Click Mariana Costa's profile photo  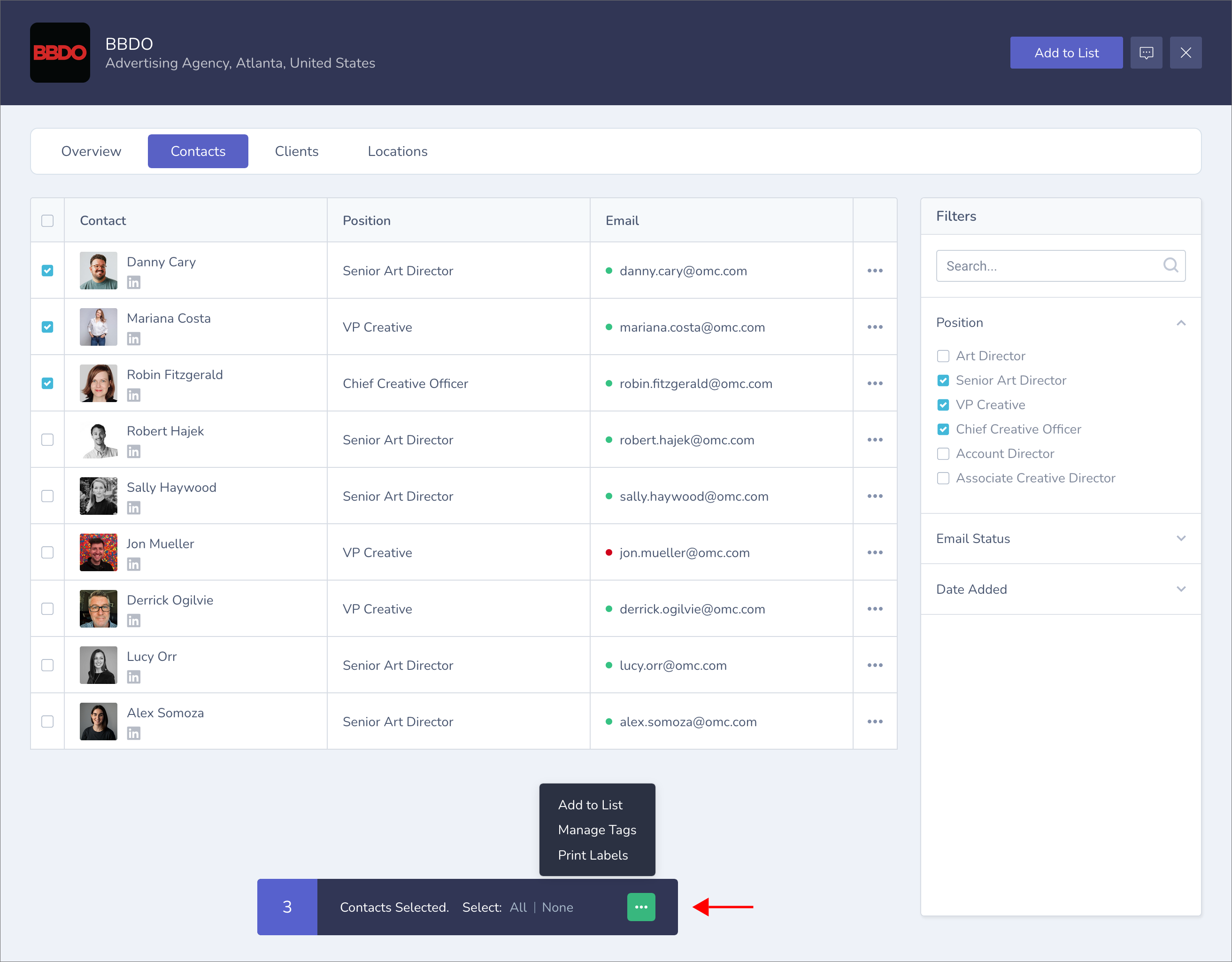99,326
